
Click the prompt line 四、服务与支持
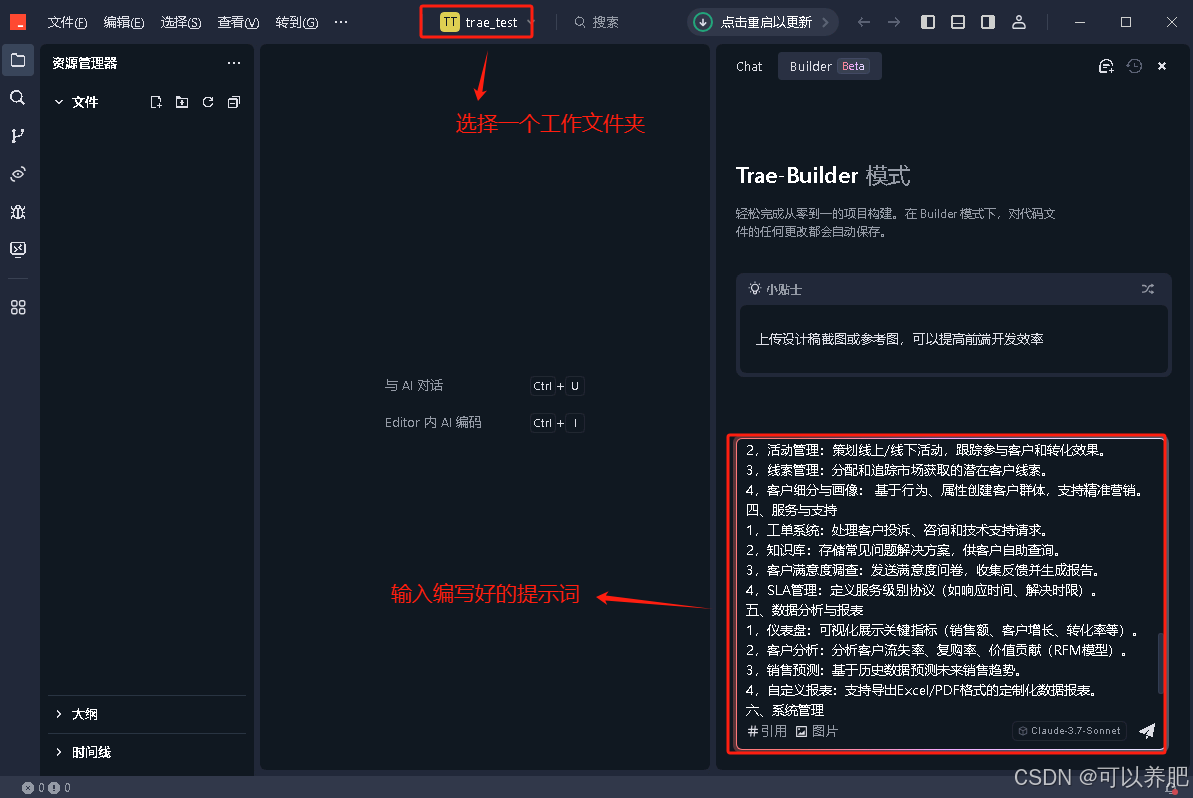[791, 510]
